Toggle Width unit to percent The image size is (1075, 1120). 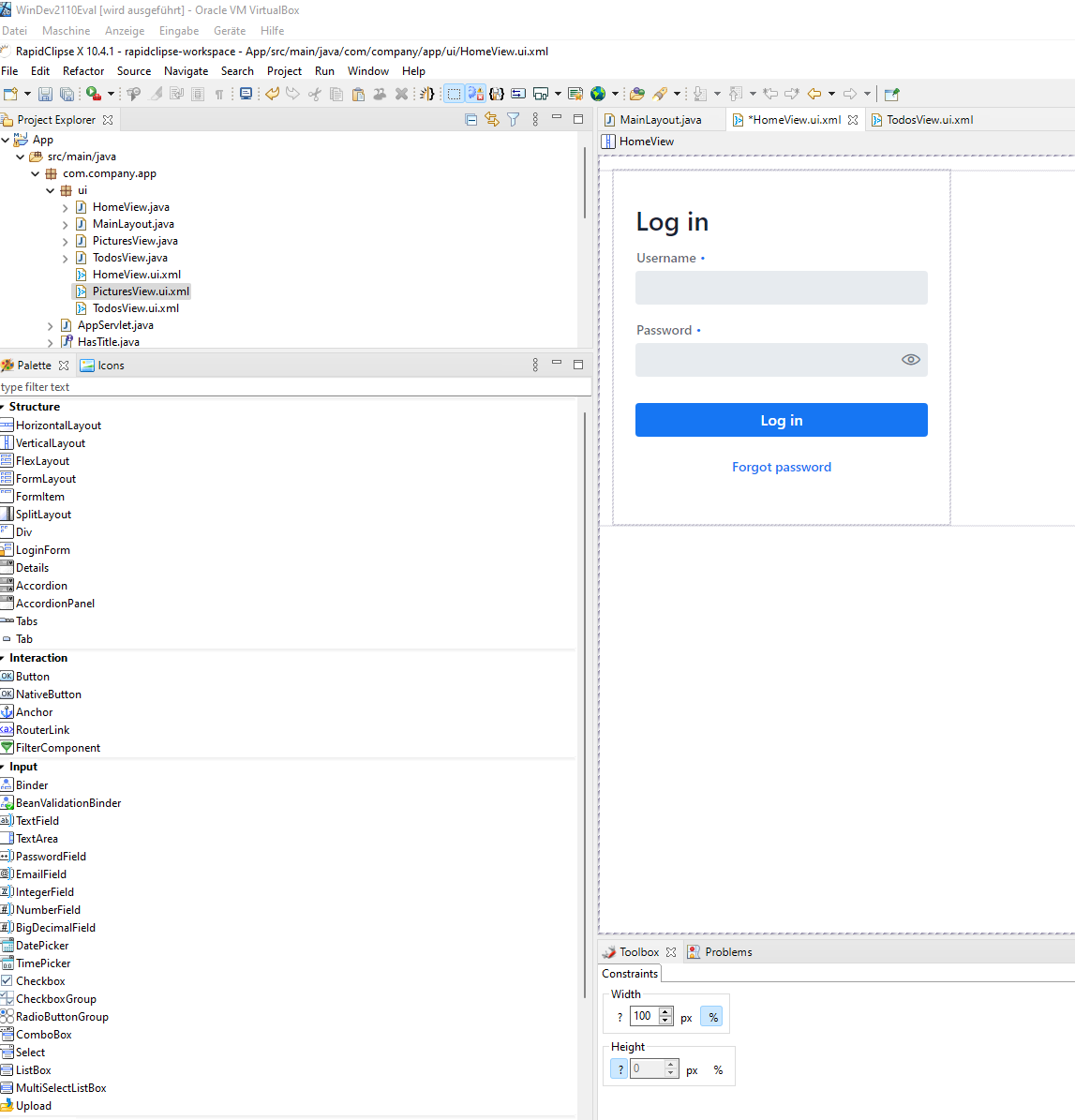pyautogui.click(x=713, y=1017)
